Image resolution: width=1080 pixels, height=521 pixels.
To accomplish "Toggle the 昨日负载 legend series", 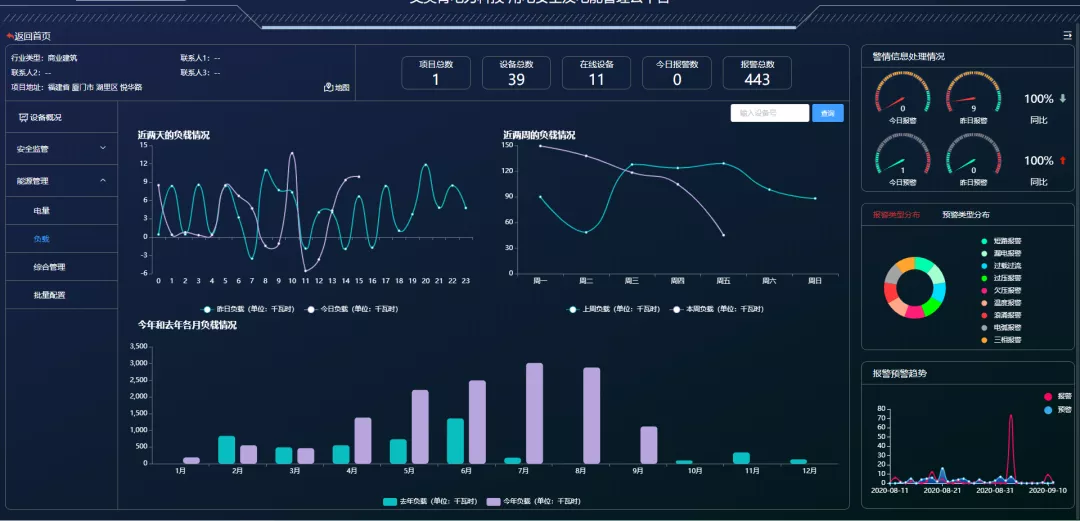I will click(x=247, y=309).
